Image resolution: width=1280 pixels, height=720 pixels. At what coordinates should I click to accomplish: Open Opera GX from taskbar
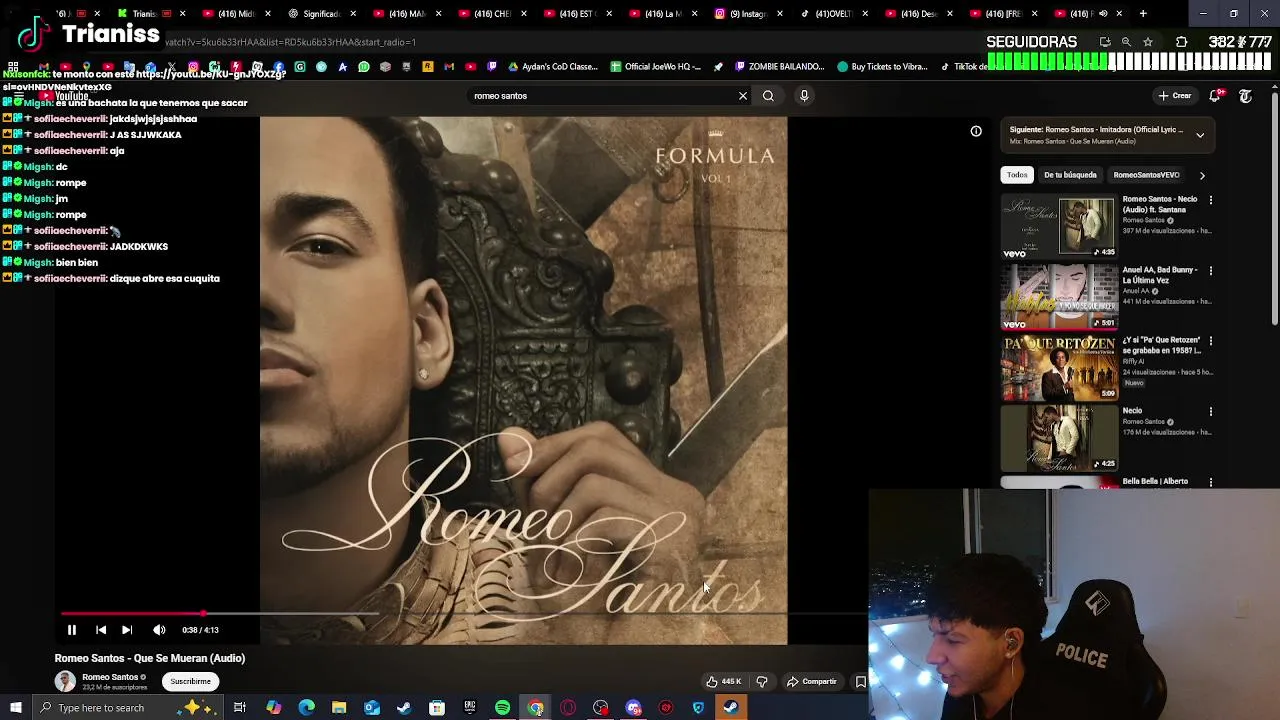(568, 708)
